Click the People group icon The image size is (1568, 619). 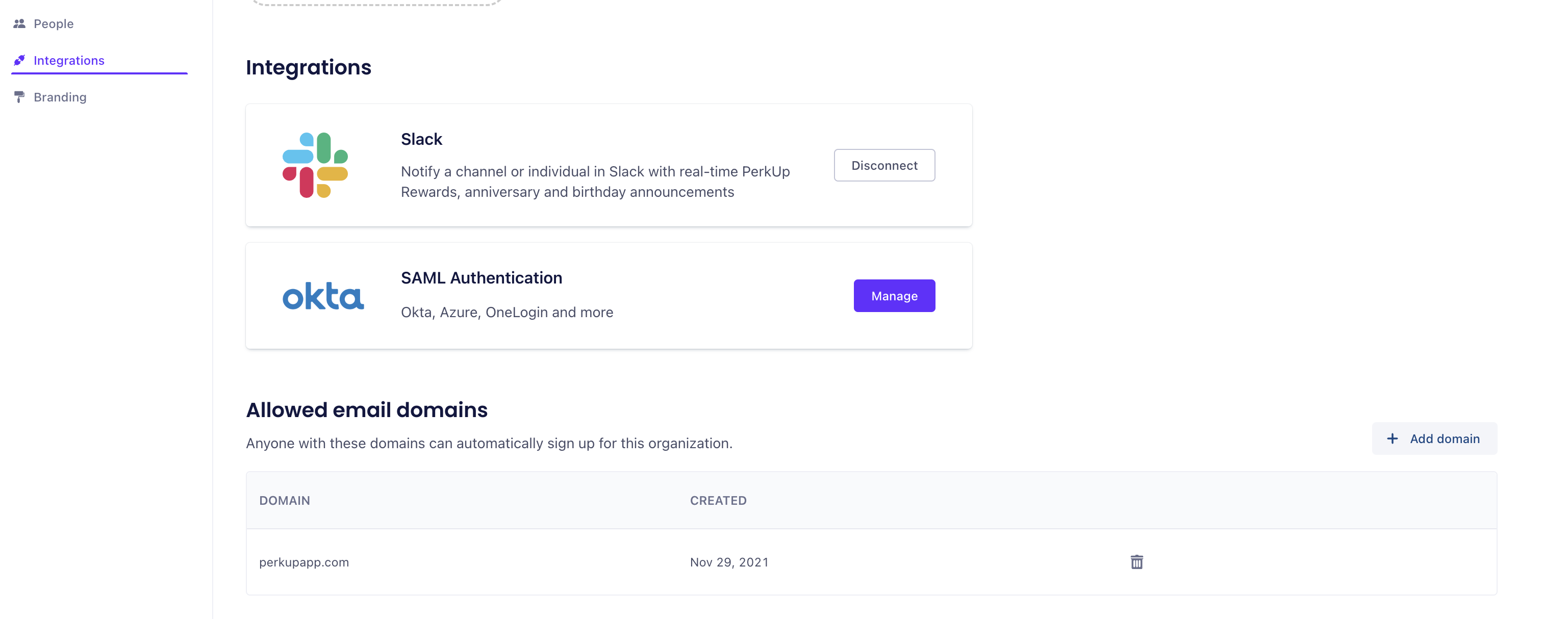click(x=19, y=24)
